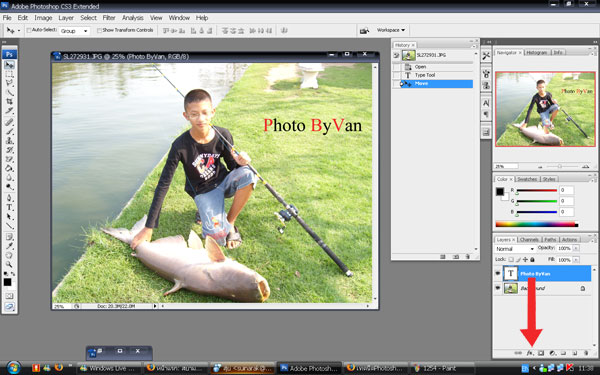The height and width of the screenshot is (375, 600).
Task: Open the Move tool preset picker arrow
Action: coord(19,31)
